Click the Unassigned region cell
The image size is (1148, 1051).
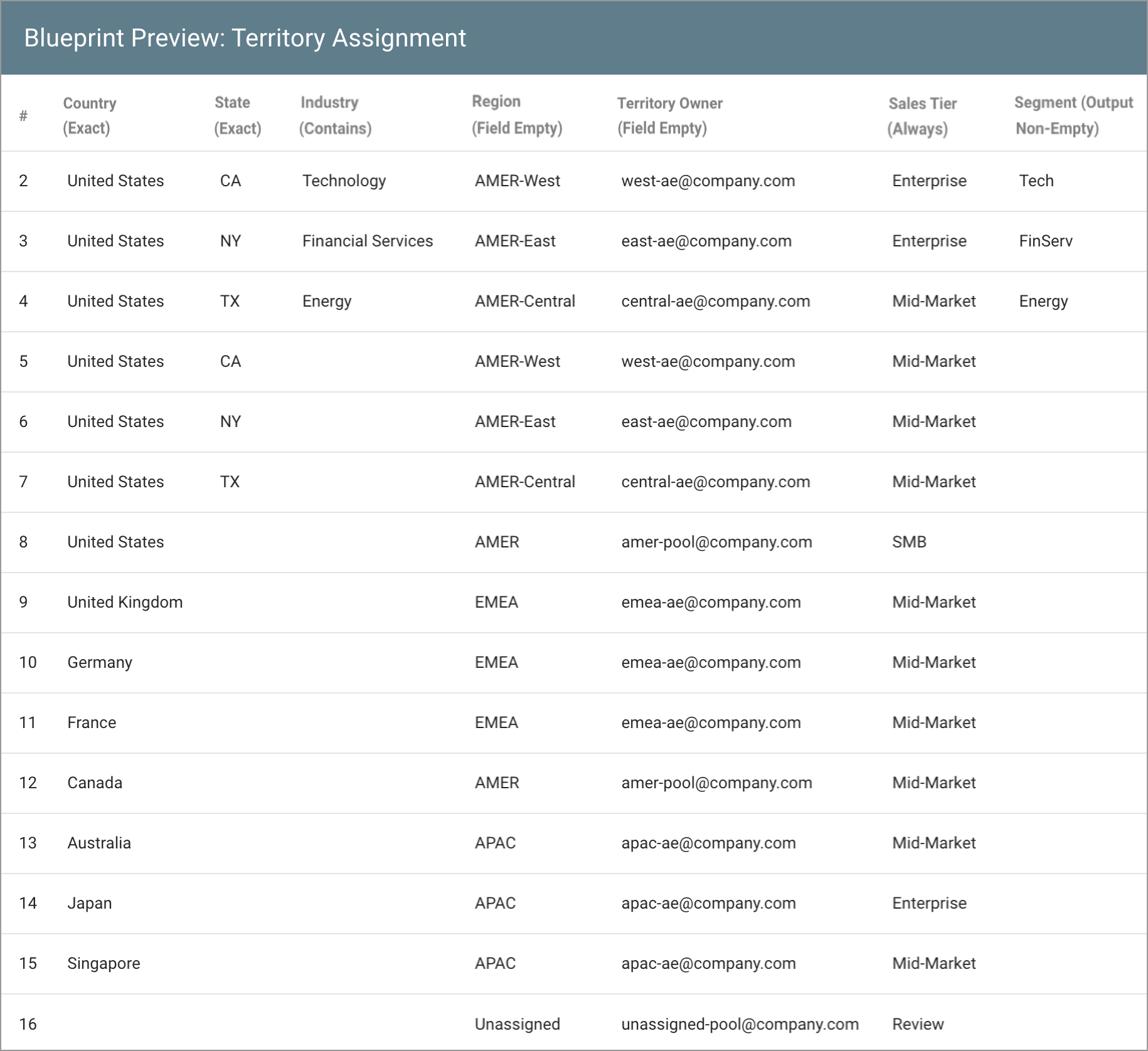tap(518, 1024)
